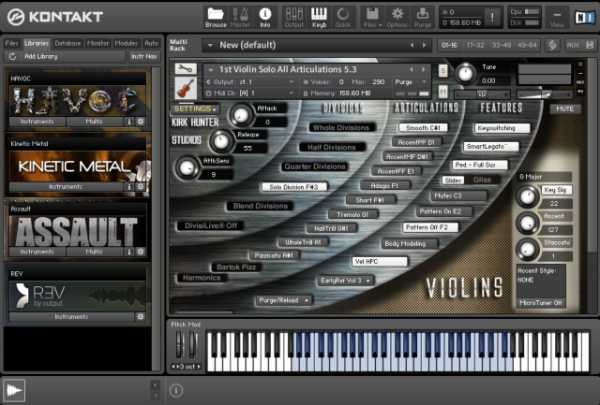Open instrument edit mode wrench icon
This screenshot has height=405, width=600.
coord(186,69)
